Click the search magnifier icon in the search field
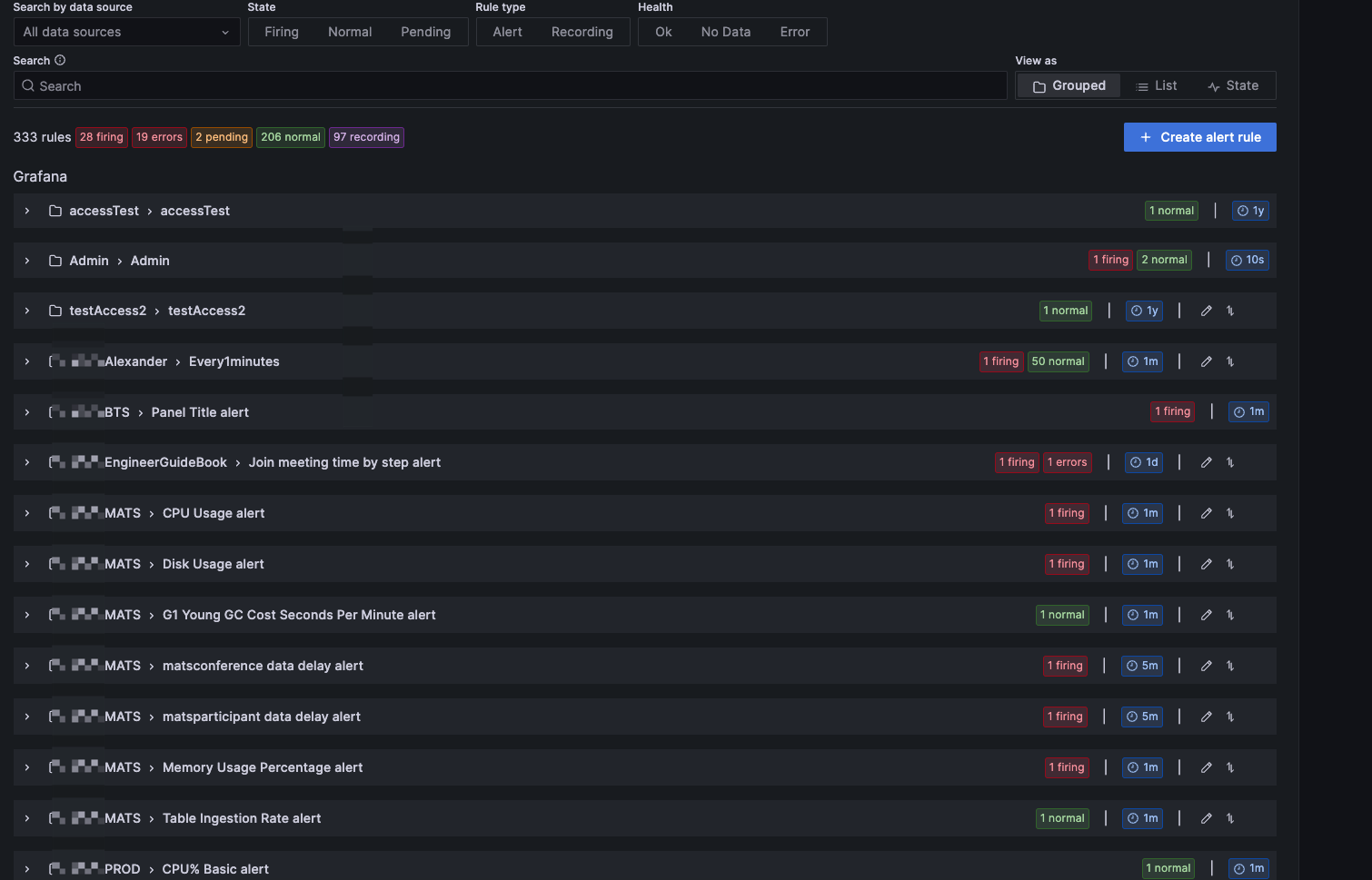This screenshot has height=880, width=1372. tap(28, 85)
